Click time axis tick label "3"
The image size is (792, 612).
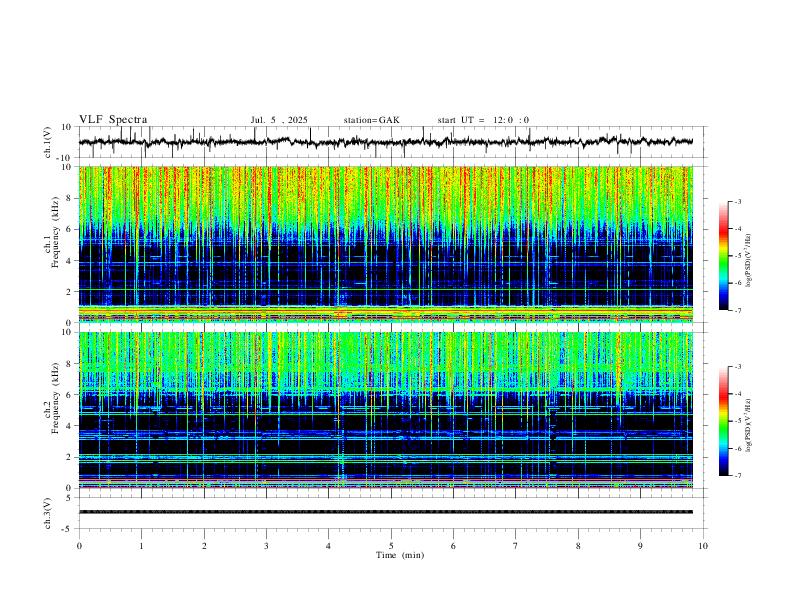click(266, 546)
